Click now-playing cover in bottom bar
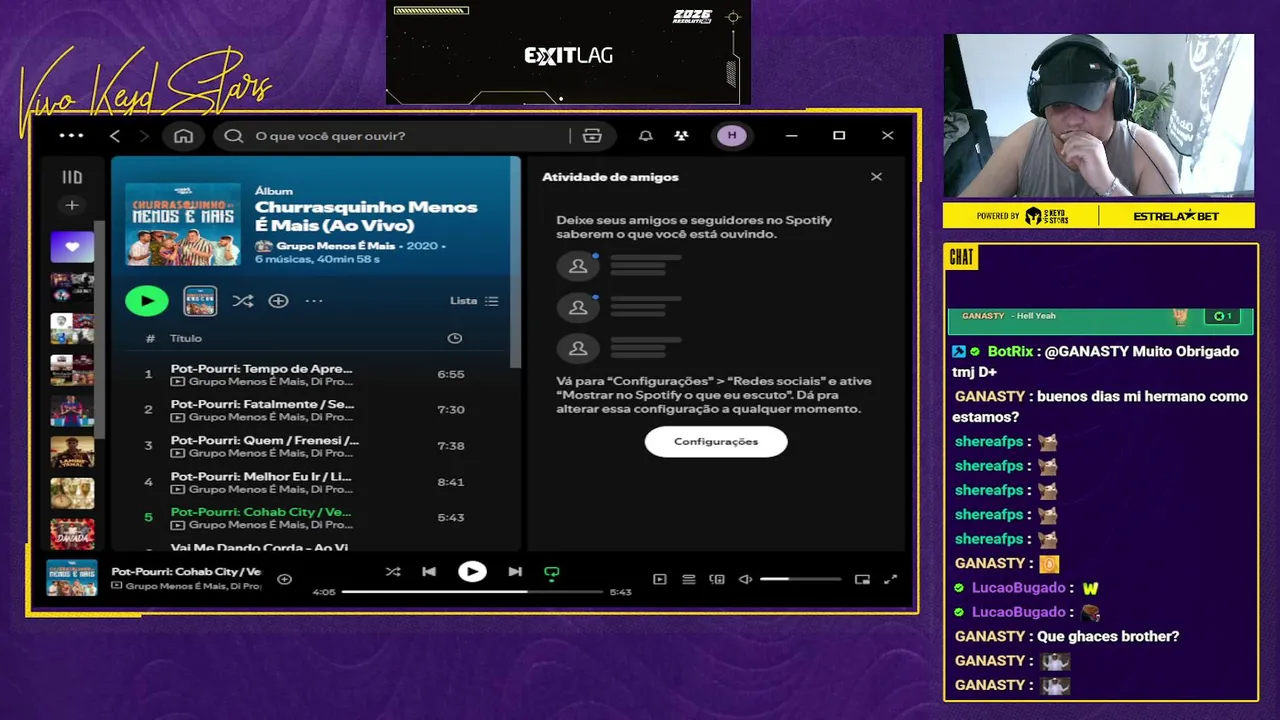 click(x=72, y=578)
